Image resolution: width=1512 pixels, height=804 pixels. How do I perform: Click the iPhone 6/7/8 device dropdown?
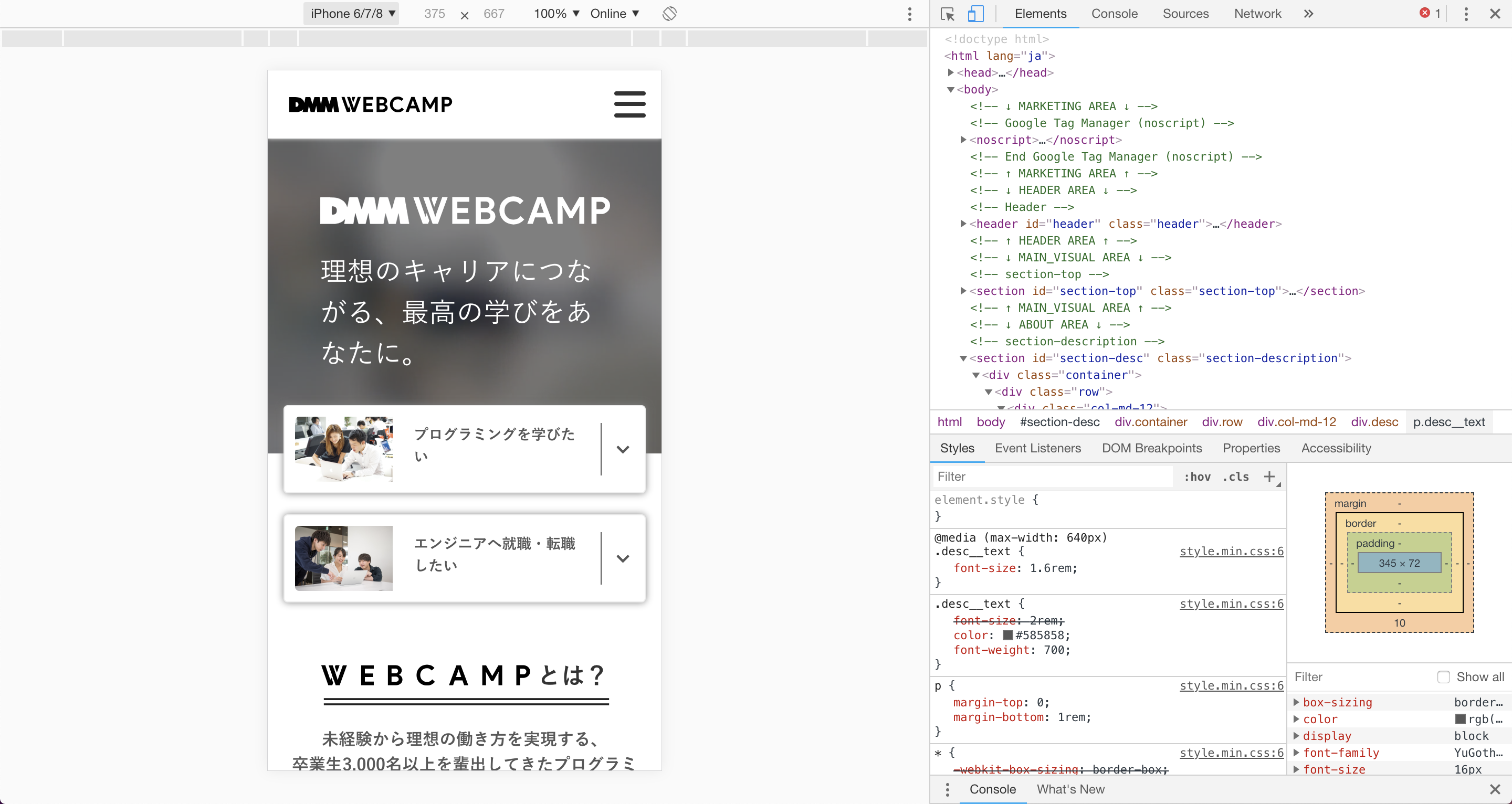point(353,13)
